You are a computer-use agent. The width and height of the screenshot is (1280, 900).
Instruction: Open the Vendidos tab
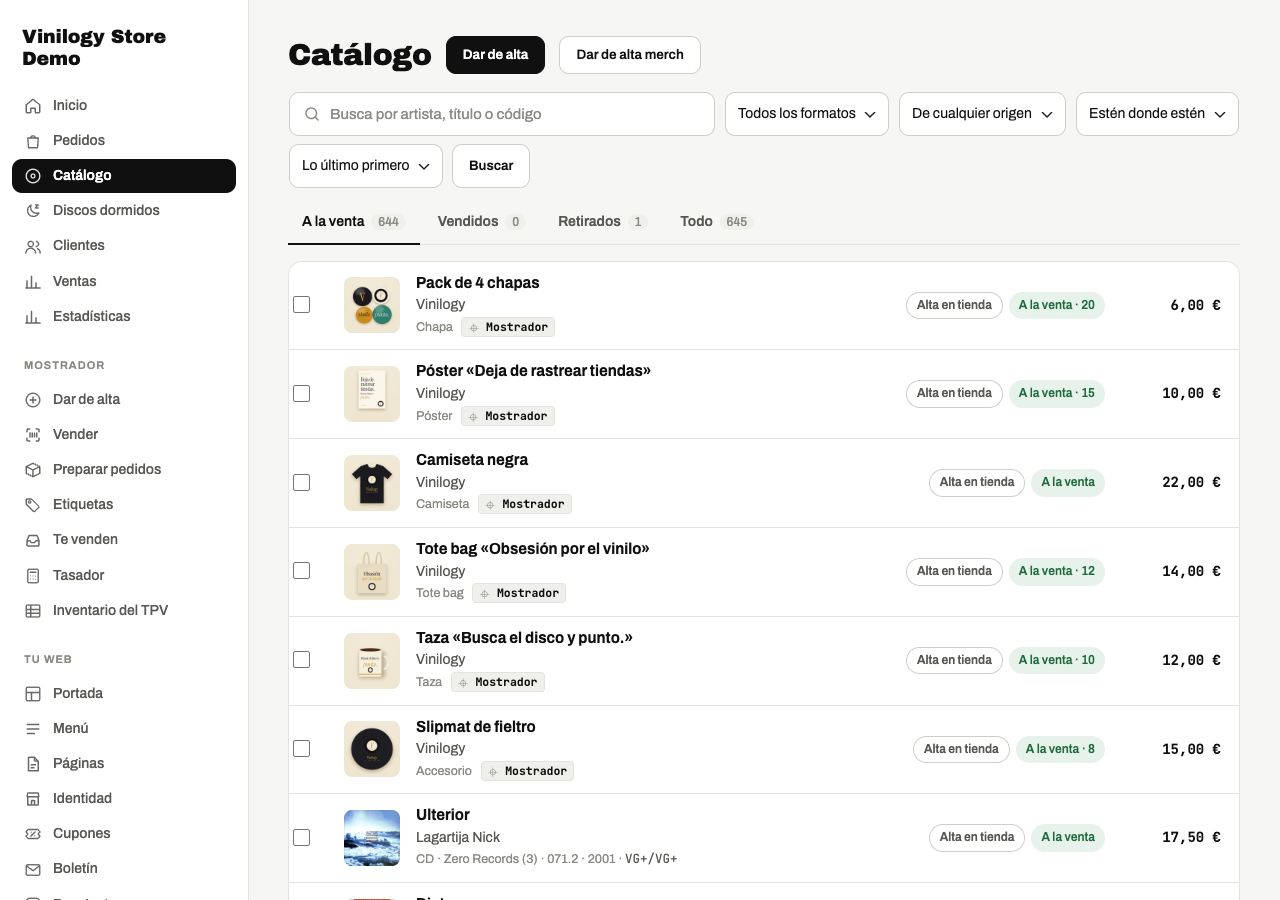pos(481,222)
